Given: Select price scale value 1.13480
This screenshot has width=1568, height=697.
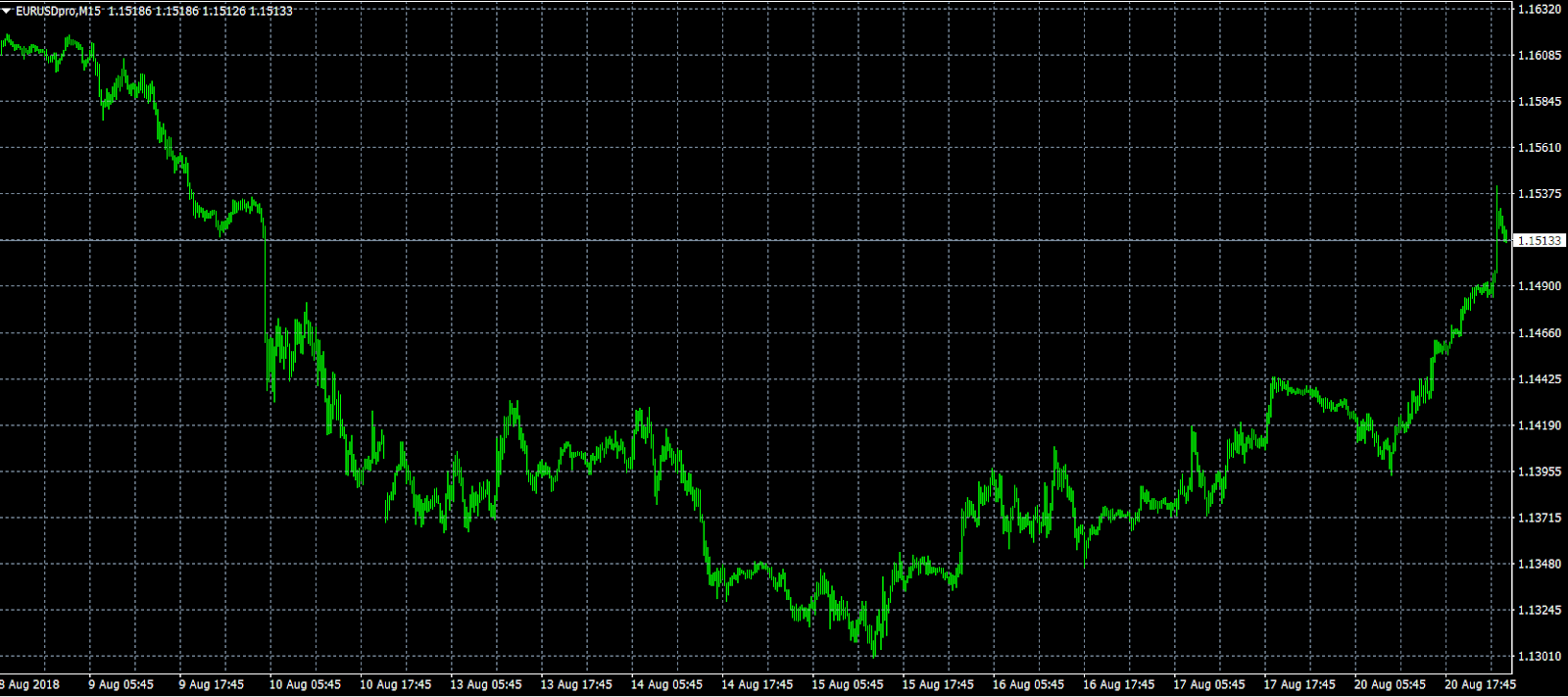Looking at the screenshot, I should pyautogui.click(x=1539, y=563).
